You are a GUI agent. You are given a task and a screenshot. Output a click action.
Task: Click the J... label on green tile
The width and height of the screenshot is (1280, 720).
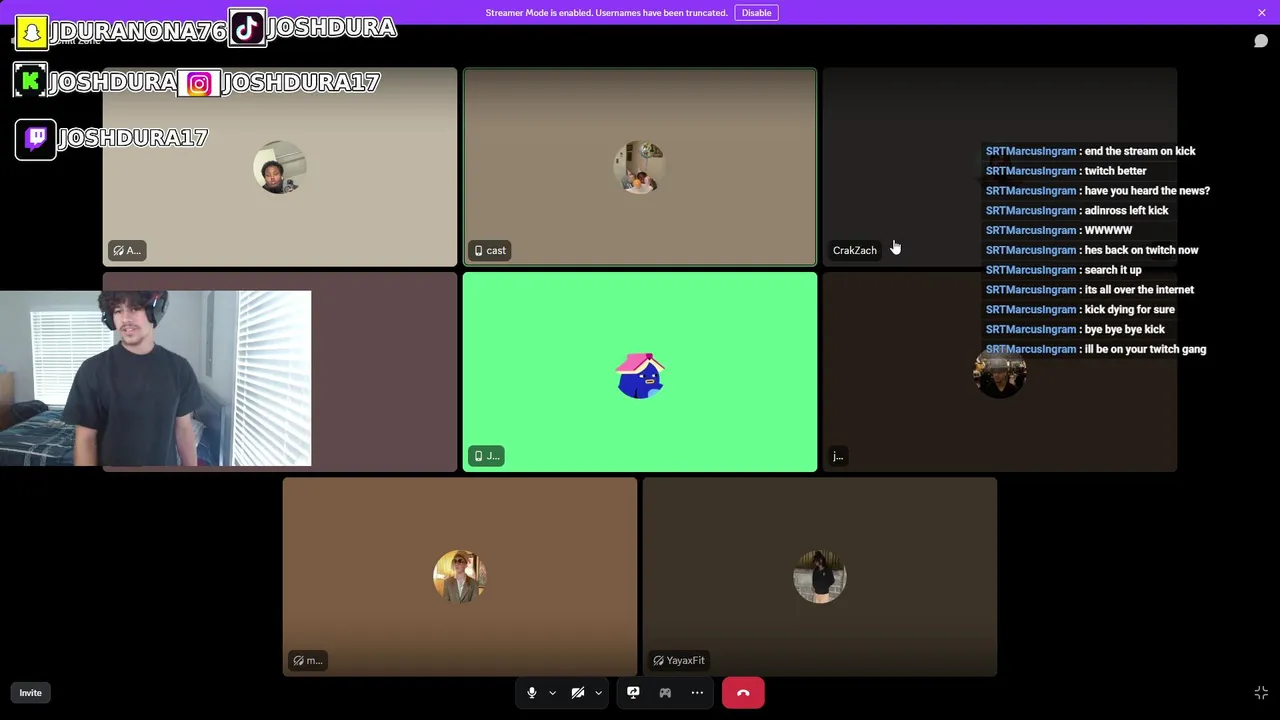click(x=486, y=456)
